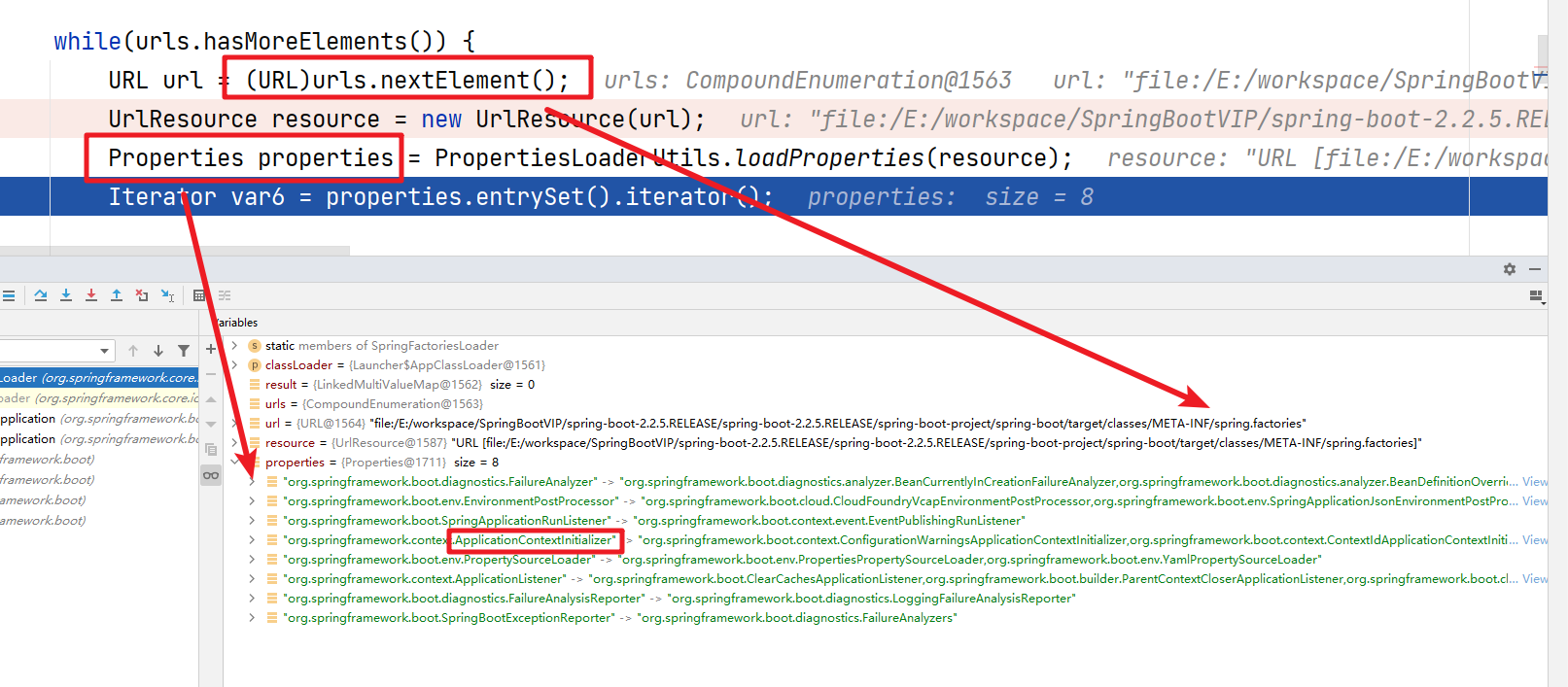Click the move watch down triangle icon
This screenshot has width=1568, height=687.
(x=211, y=425)
